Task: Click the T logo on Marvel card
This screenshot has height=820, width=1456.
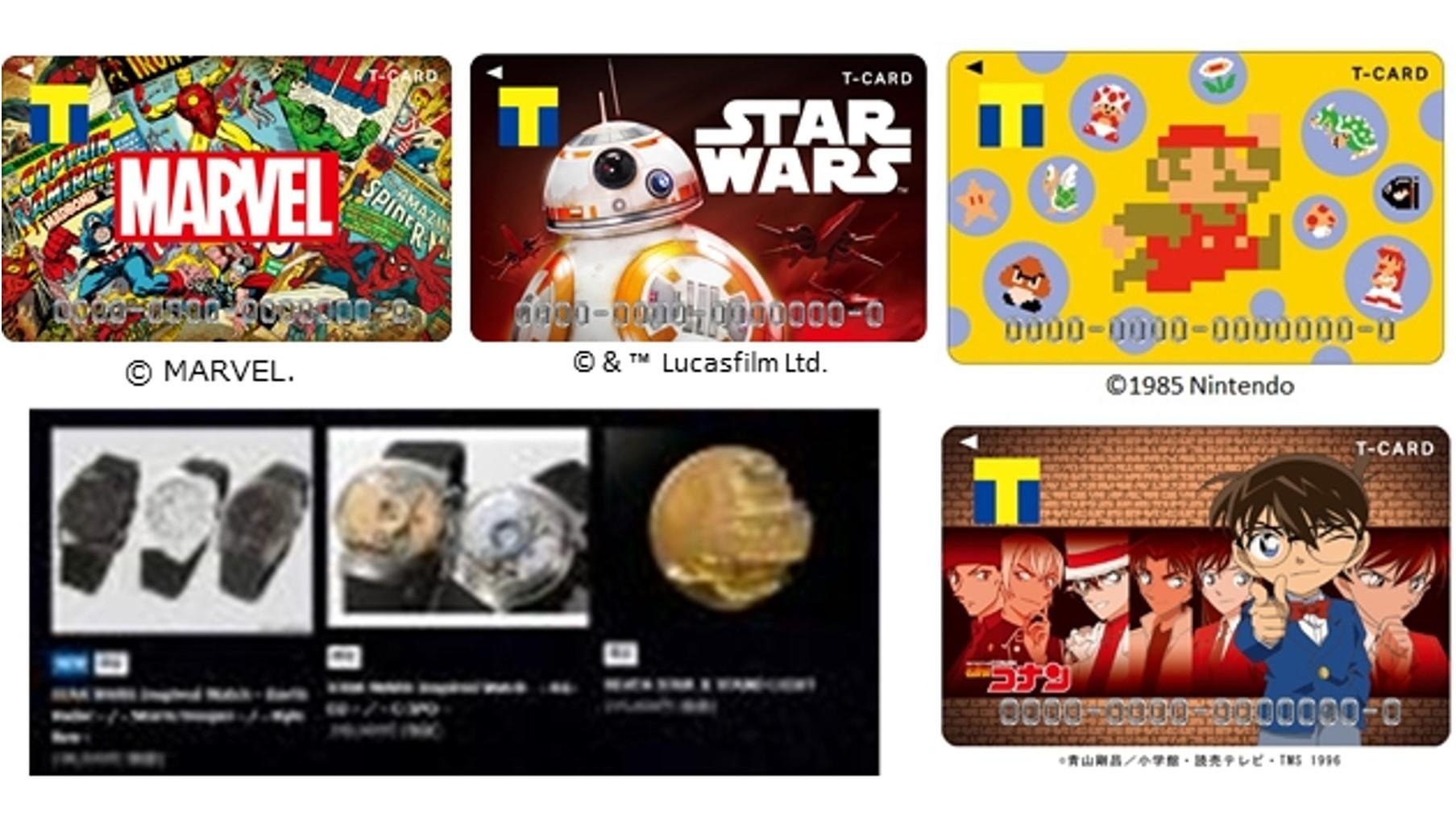Action: click(x=60, y=114)
